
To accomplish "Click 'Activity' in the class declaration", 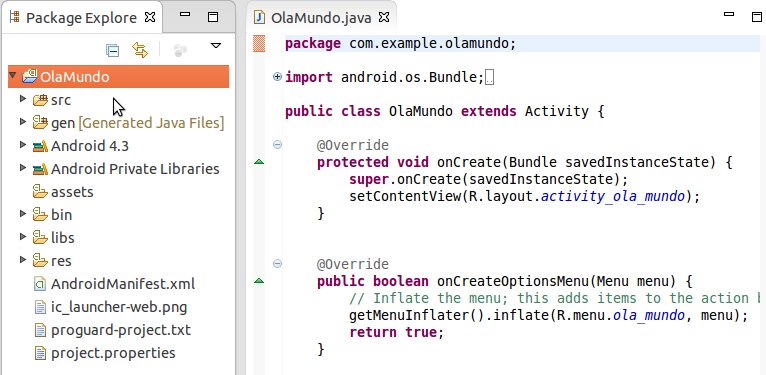I will (x=557, y=111).
